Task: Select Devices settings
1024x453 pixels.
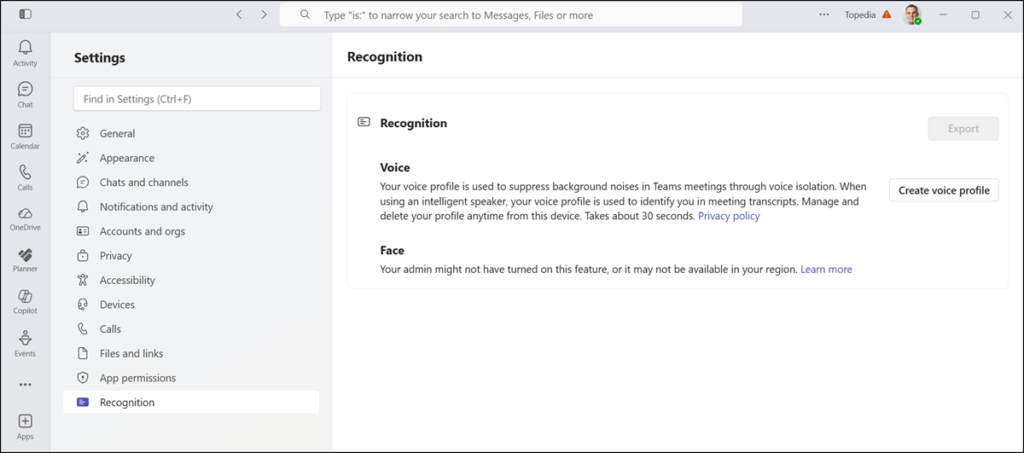Action: [x=191, y=305]
